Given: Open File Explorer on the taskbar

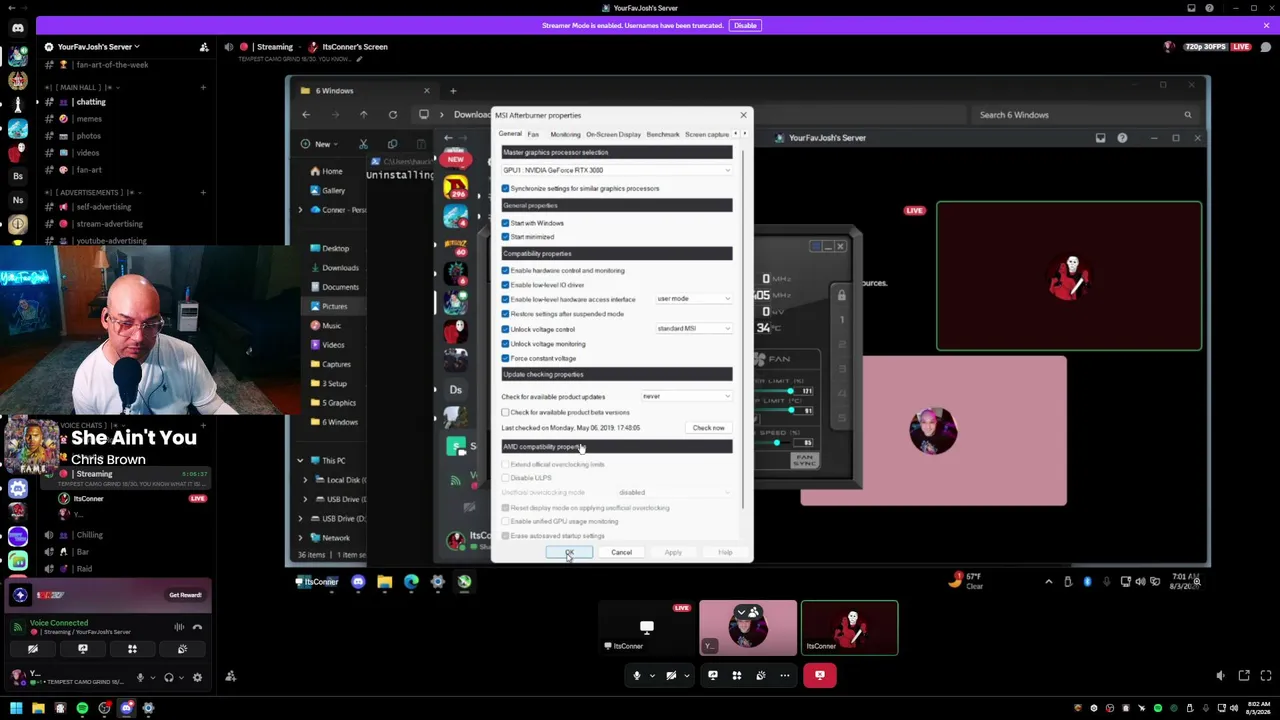Looking at the screenshot, I should click(38, 709).
